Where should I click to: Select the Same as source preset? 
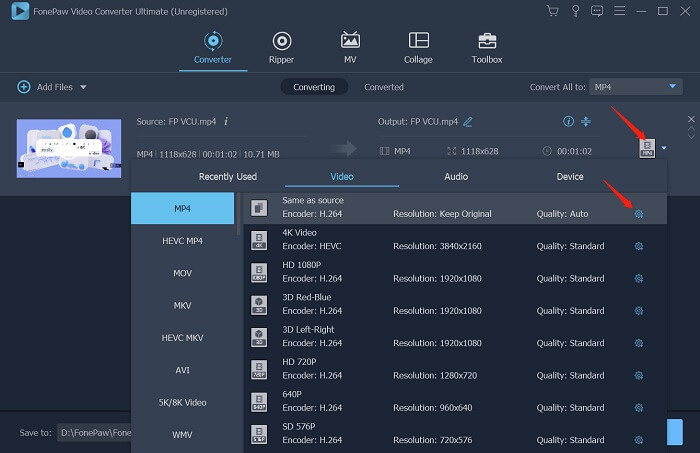[x=455, y=208]
